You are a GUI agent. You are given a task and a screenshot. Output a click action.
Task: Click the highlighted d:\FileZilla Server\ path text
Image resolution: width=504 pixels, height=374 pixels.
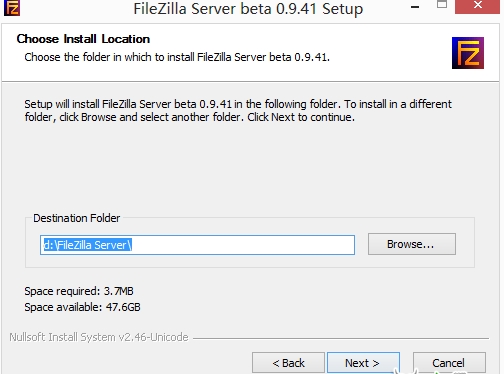point(88,245)
